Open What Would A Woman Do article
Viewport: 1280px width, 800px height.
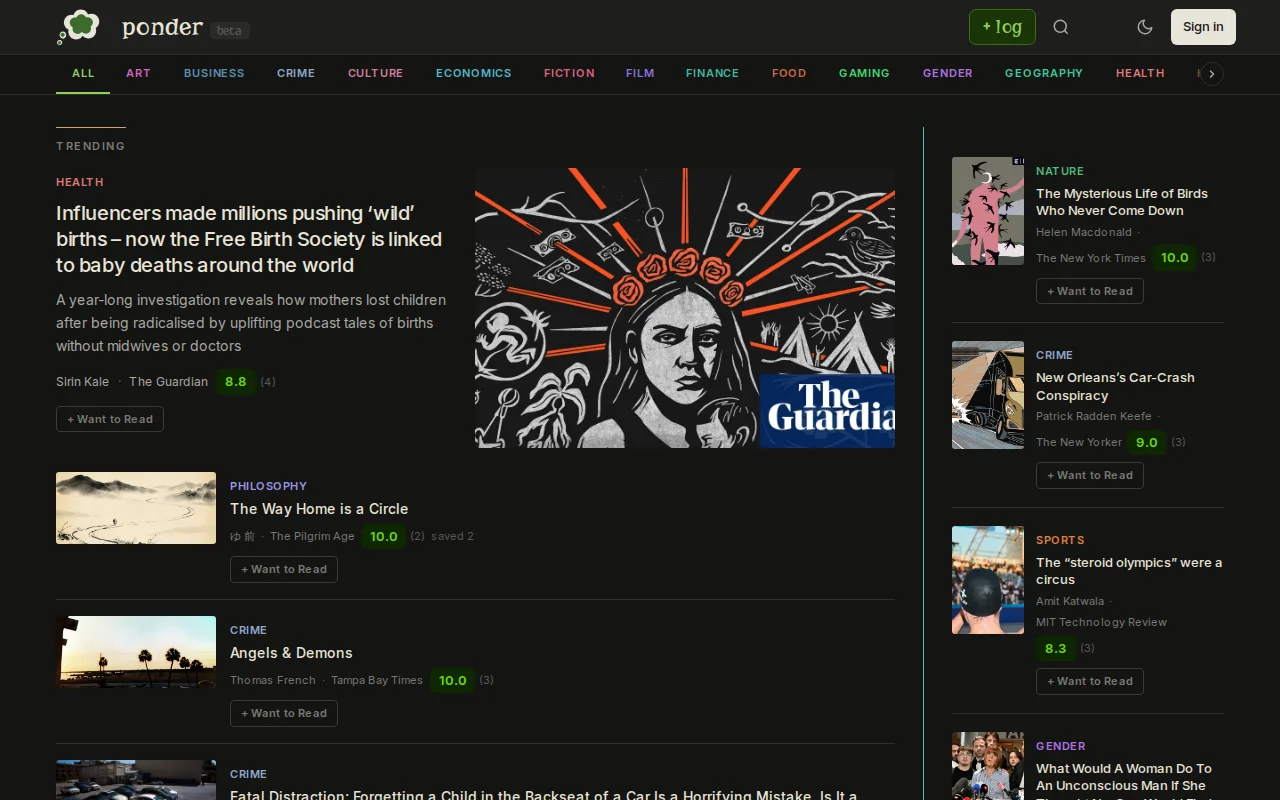pos(1124,780)
